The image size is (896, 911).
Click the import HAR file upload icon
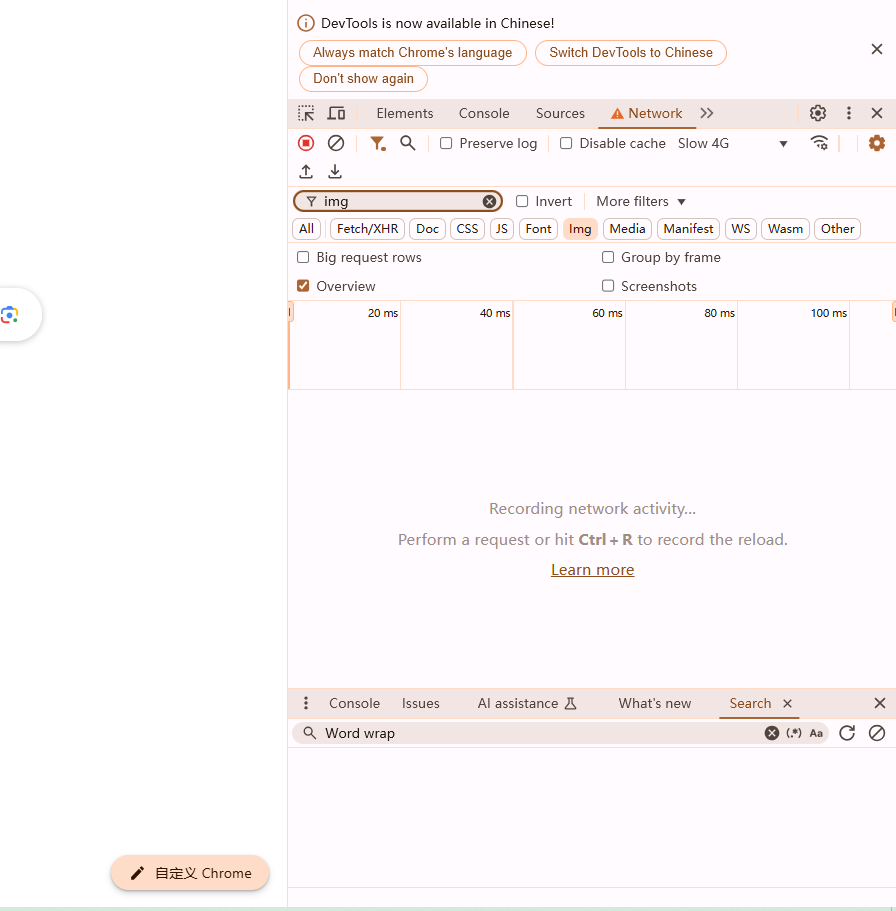[306, 172]
